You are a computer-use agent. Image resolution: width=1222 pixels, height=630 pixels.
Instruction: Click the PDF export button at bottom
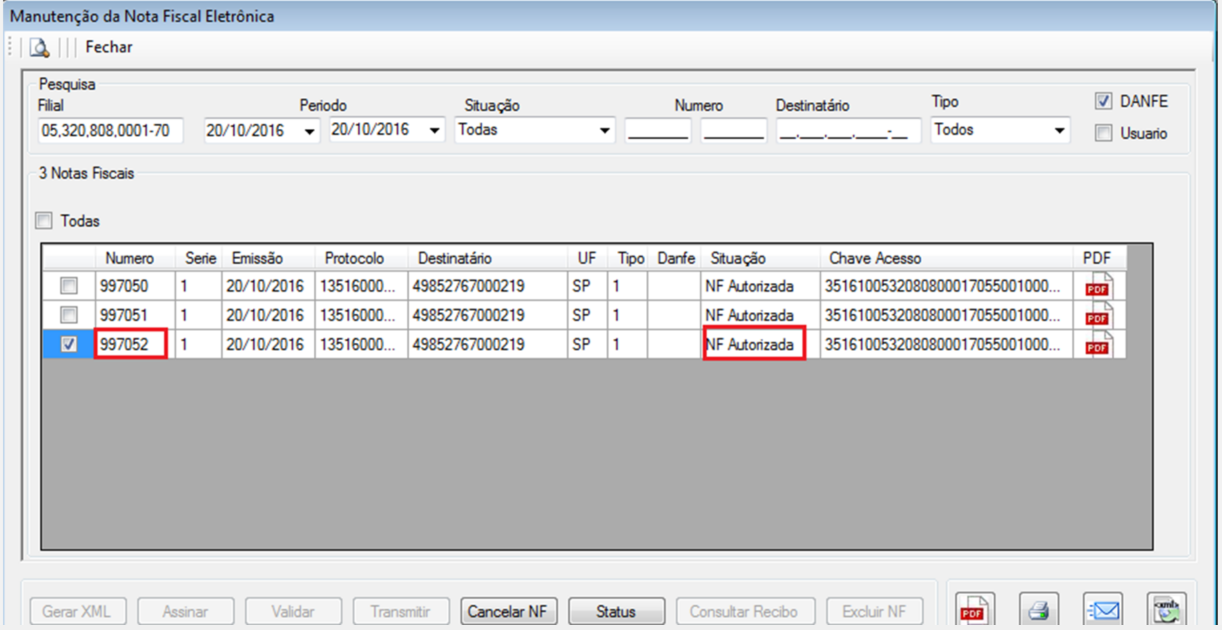(x=974, y=608)
